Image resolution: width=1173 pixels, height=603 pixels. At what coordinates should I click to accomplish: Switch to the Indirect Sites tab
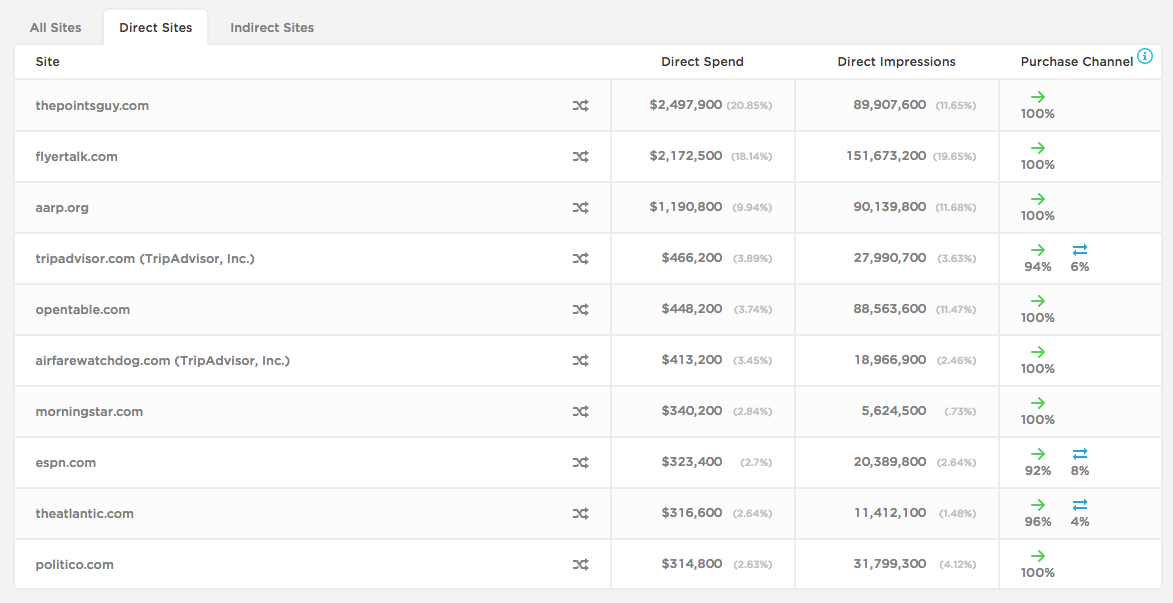pos(272,28)
